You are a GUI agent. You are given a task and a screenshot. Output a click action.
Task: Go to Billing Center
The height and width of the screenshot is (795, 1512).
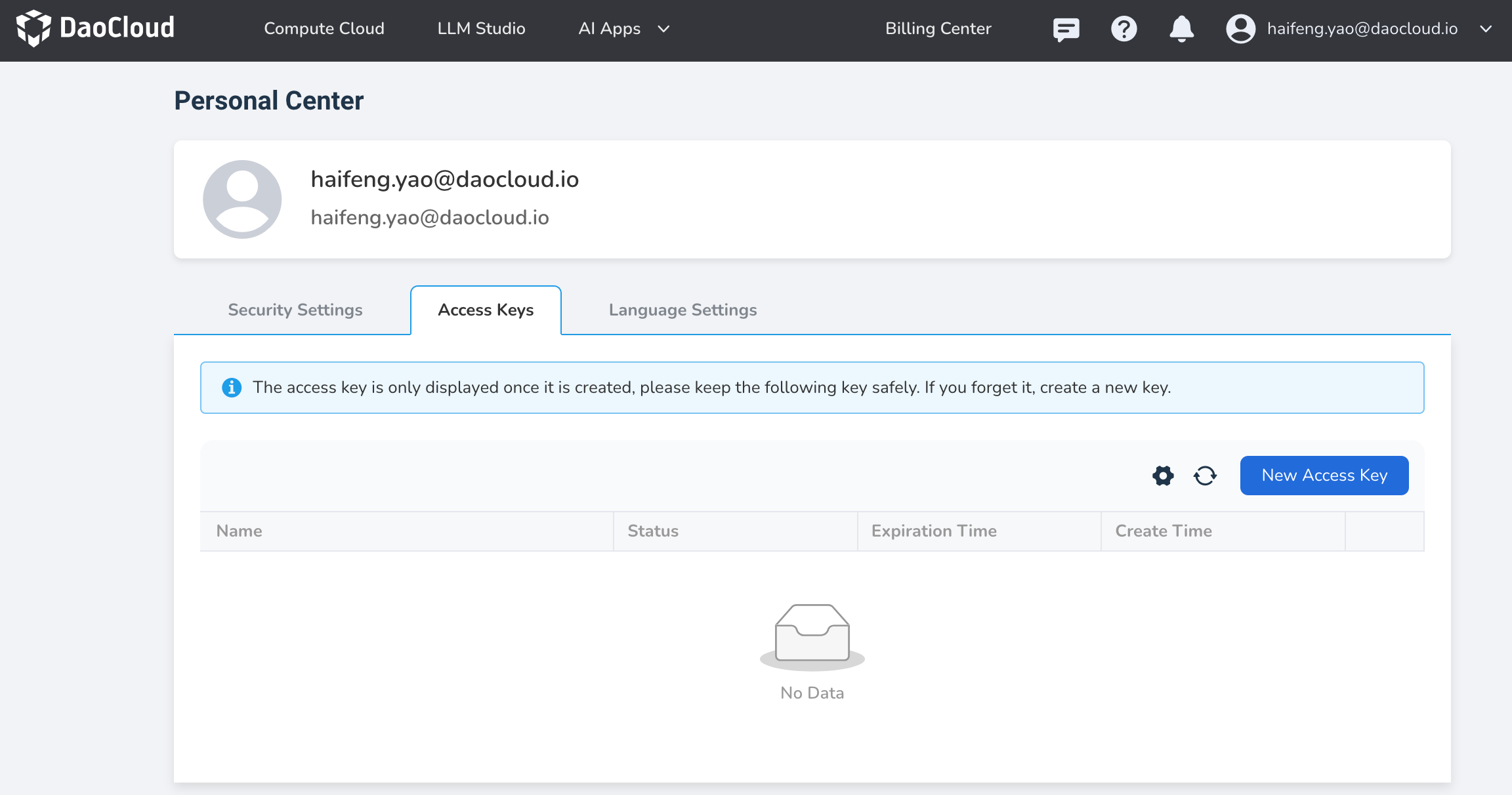pyautogui.click(x=938, y=29)
